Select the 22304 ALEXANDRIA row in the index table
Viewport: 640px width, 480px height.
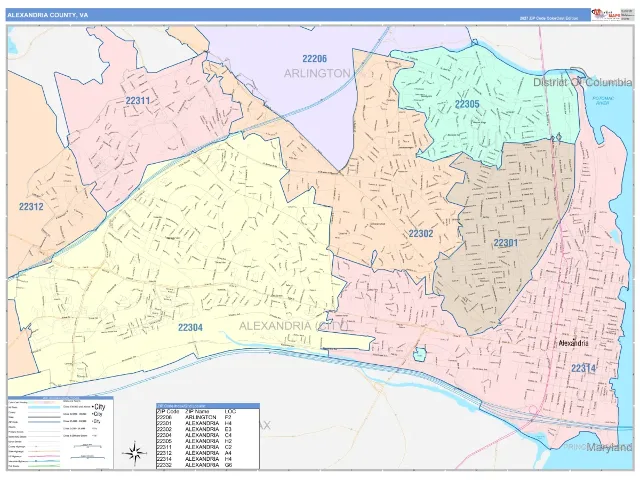coord(208,435)
